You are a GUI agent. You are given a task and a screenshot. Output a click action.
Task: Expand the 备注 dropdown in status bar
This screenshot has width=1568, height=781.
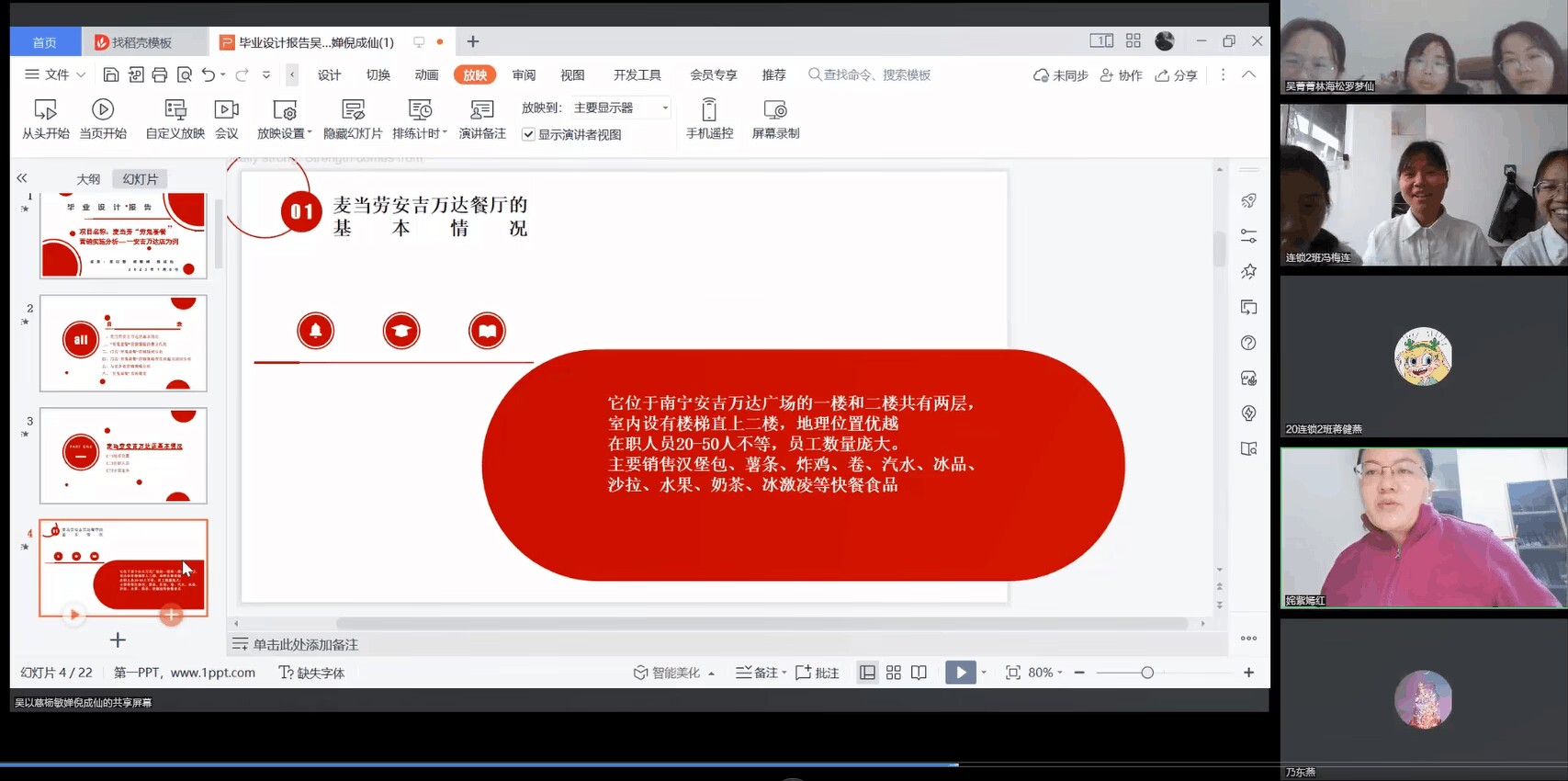(x=784, y=673)
